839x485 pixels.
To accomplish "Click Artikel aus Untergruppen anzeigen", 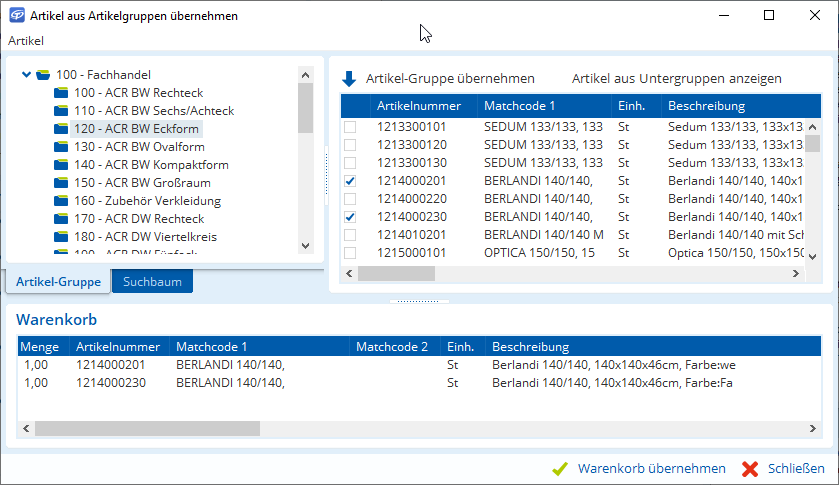I will click(676, 79).
